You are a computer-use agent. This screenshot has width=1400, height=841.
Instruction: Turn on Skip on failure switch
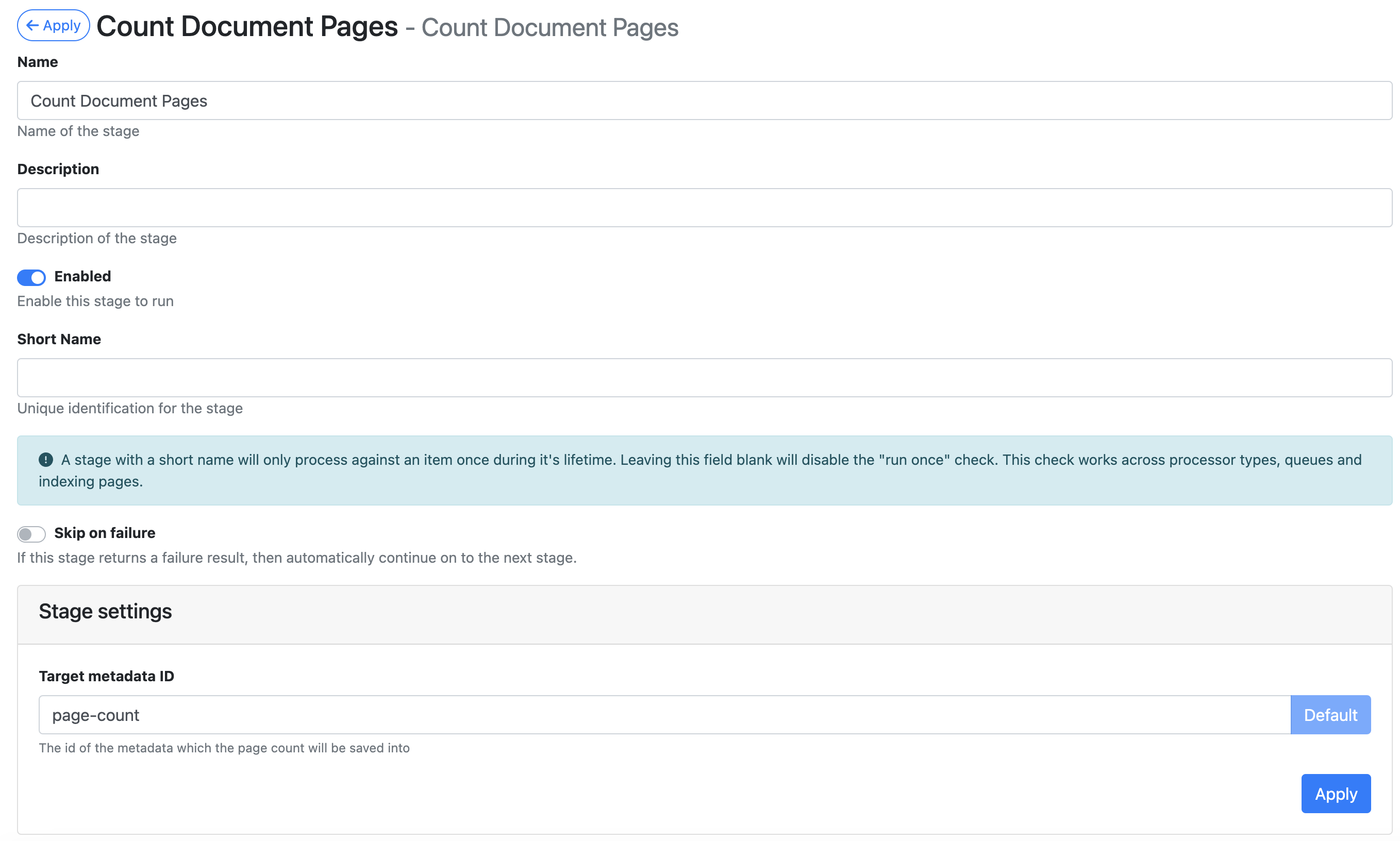pyautogui.click(x=31, y=534)
